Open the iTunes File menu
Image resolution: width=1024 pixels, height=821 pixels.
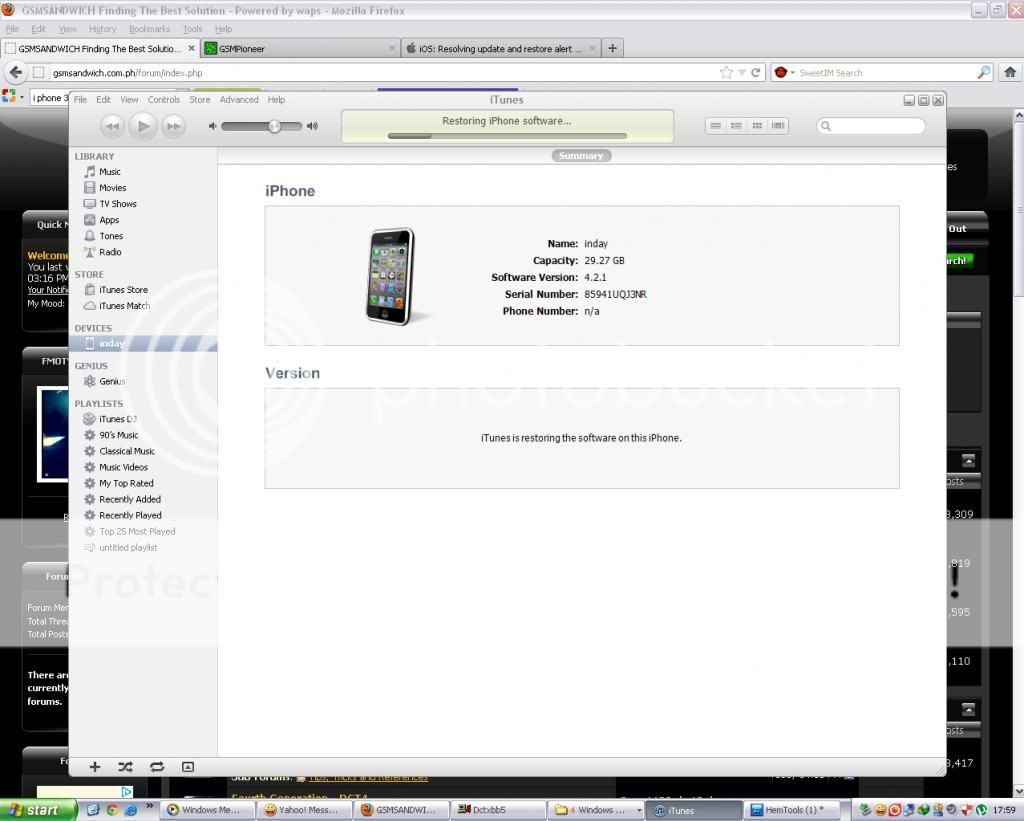[80, 99]
